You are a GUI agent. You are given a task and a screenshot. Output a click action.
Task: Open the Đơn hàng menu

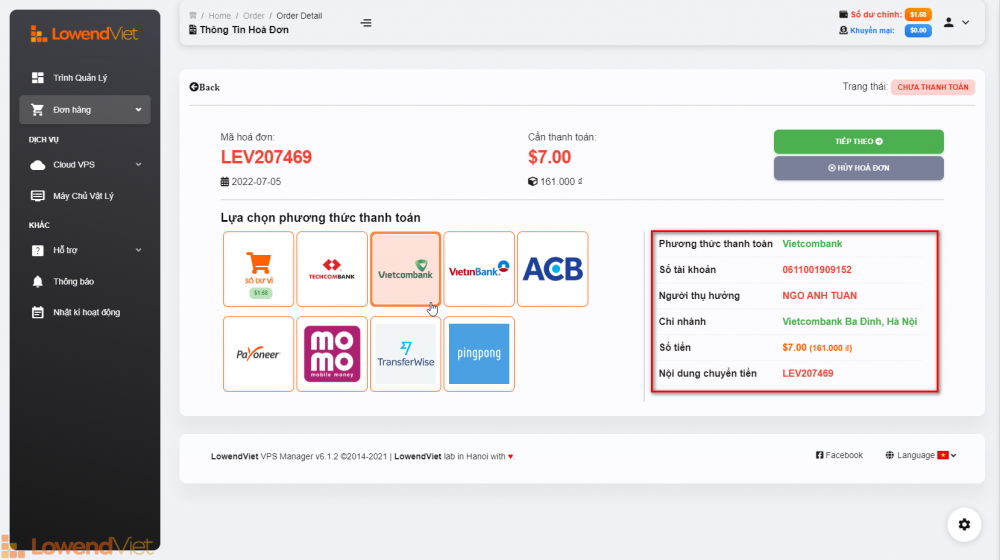(85, 110)
